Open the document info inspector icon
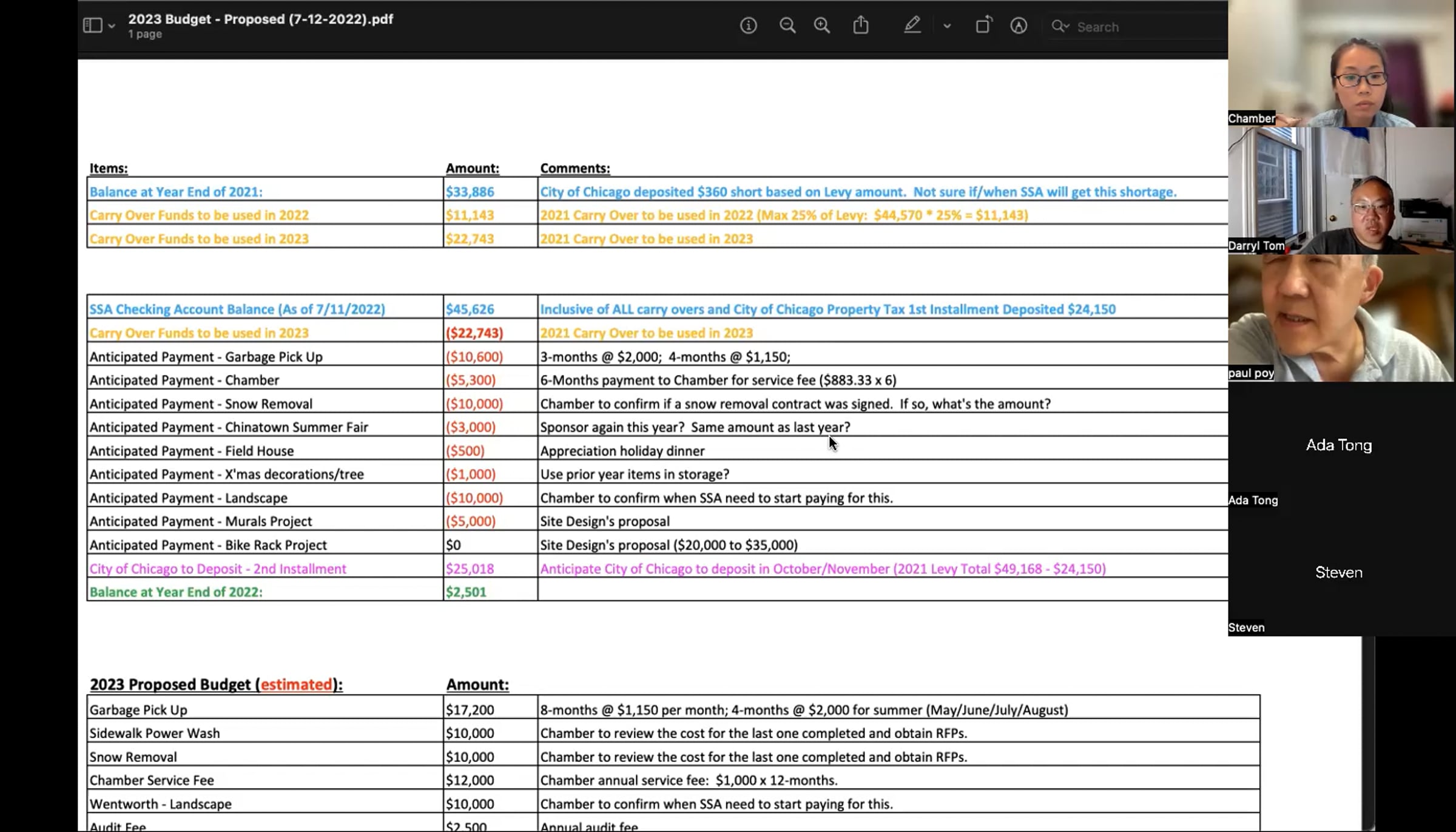Viewport: 1456px width, 832px height. point(748,25)
